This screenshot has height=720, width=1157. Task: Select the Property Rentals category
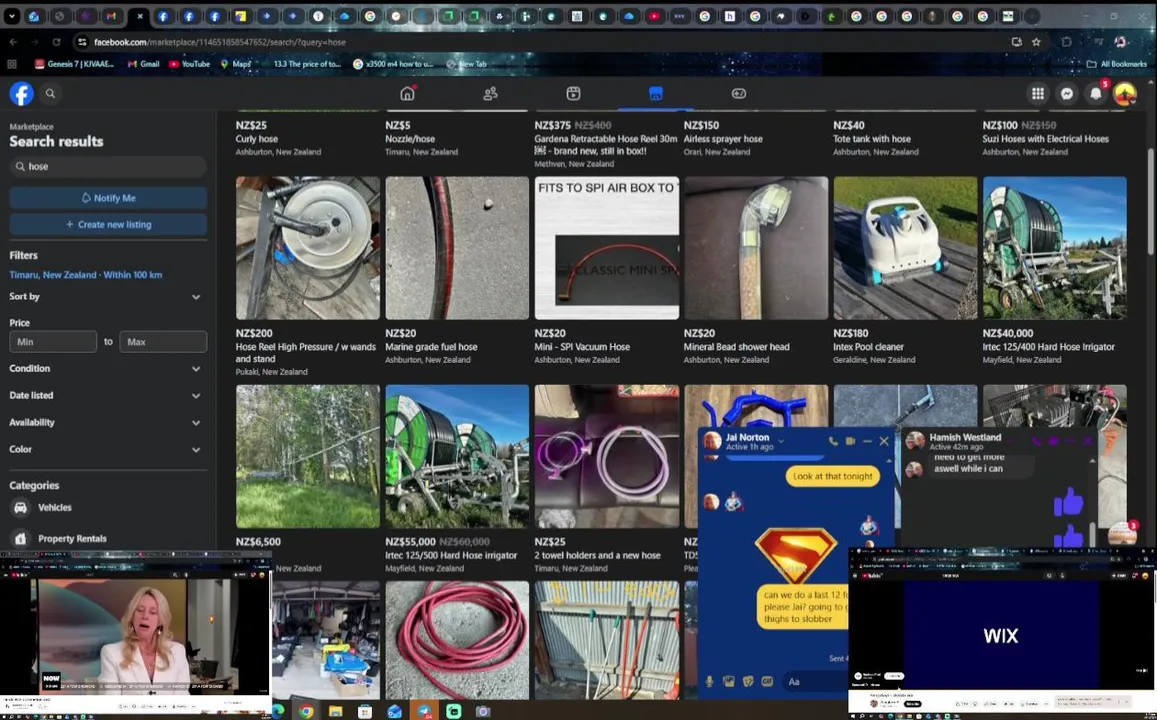point(108,539)
